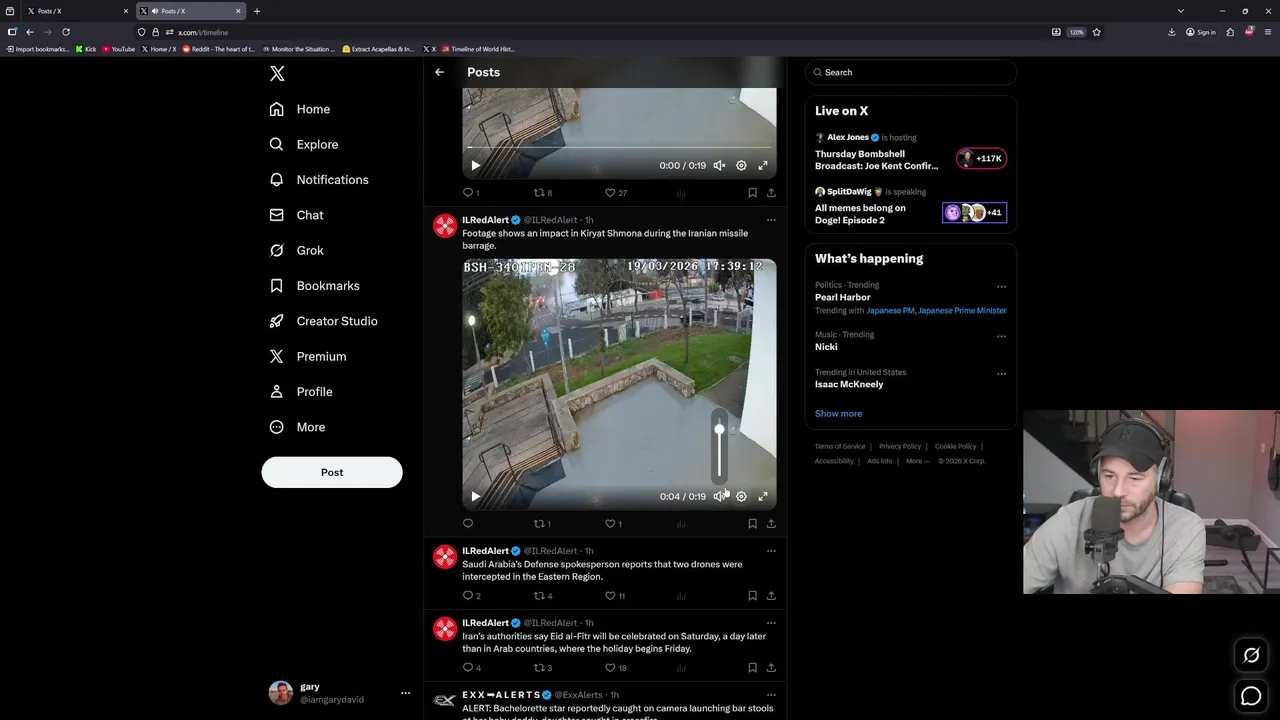
Task: Go back using the Posts back arrow
Action: click(x=439, y=72)
